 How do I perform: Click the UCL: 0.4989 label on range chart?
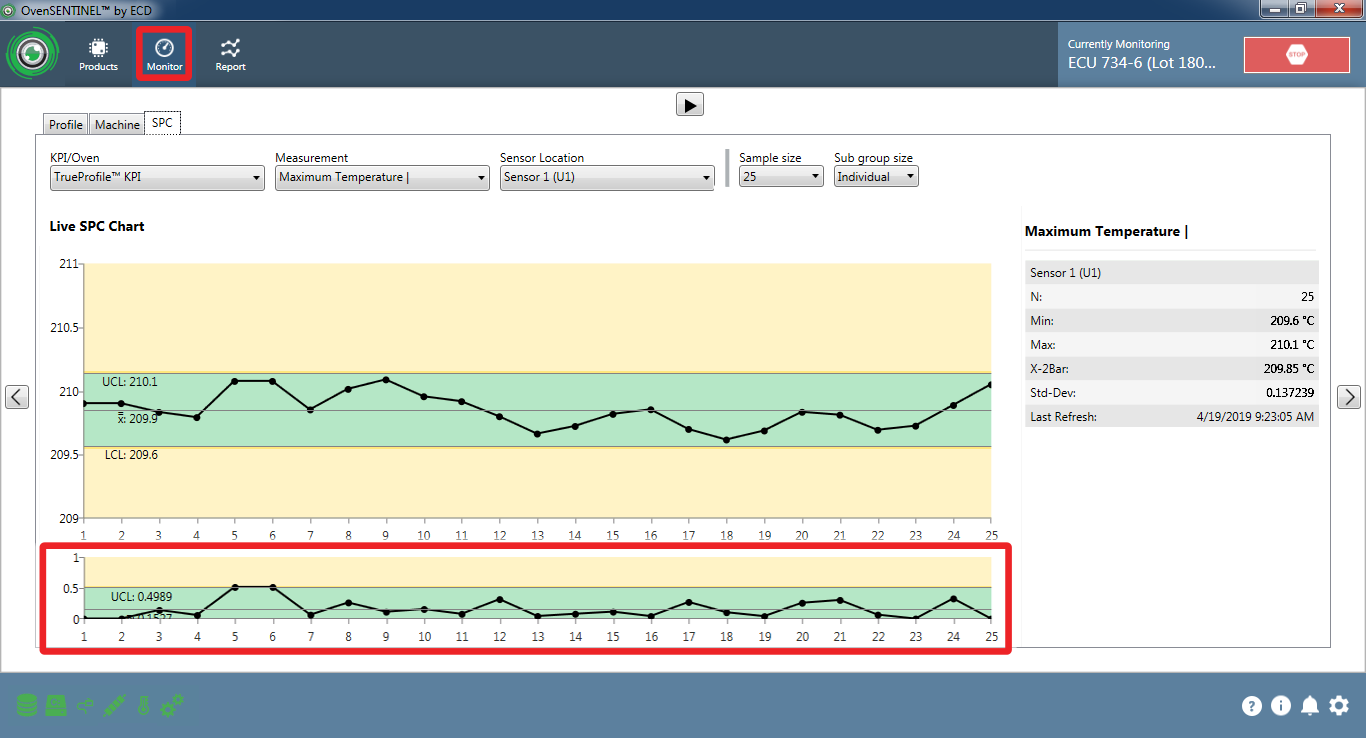tap(141, 597)
